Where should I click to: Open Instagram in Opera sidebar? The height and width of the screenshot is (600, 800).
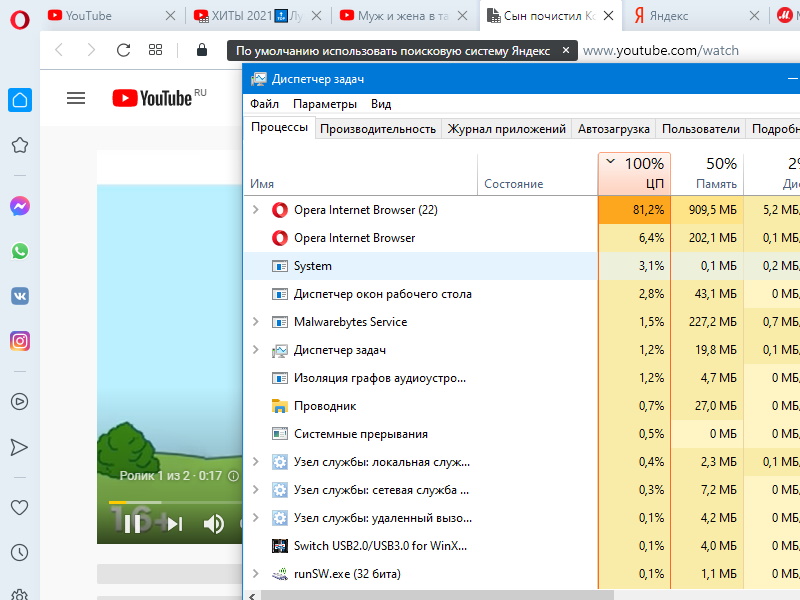pyautogui.click(x=20, y=341)
